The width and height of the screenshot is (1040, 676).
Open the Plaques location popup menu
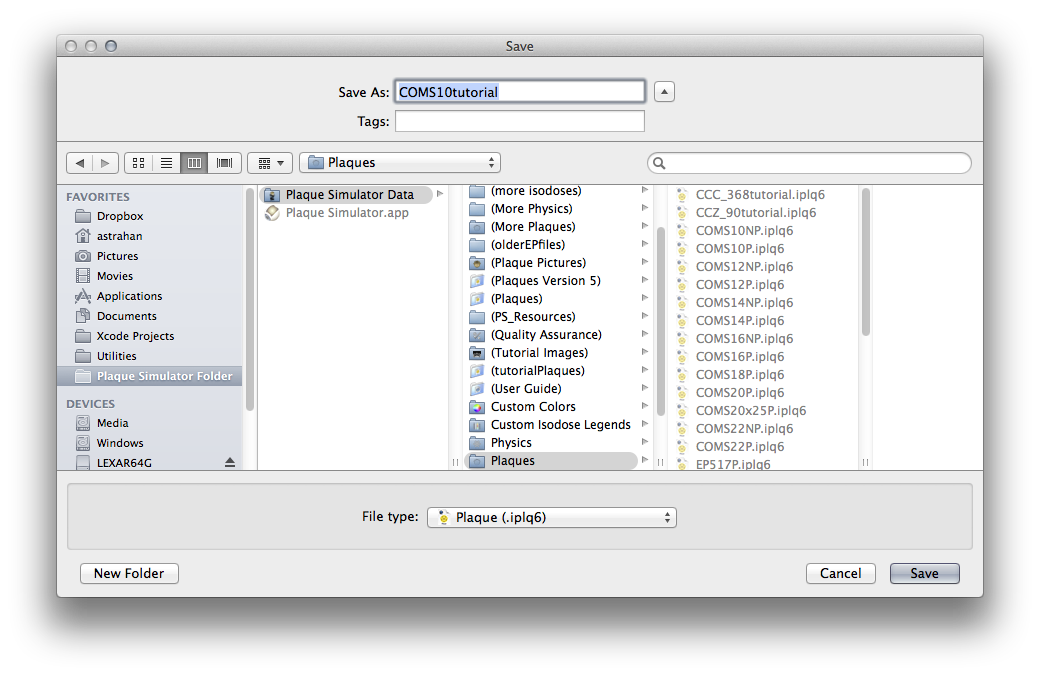pos(400,163)
